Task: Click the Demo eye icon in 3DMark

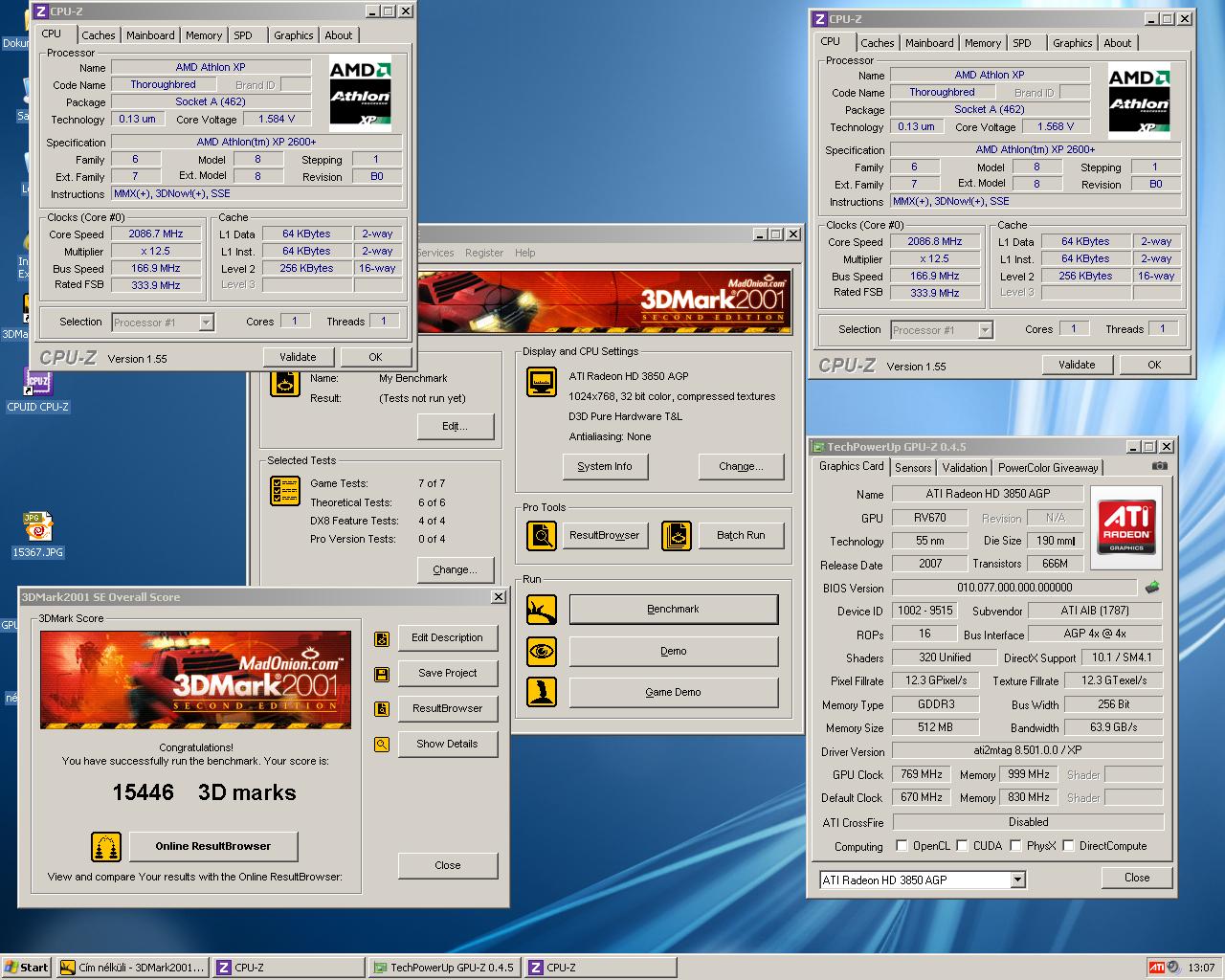Action: tap(542, 652)
